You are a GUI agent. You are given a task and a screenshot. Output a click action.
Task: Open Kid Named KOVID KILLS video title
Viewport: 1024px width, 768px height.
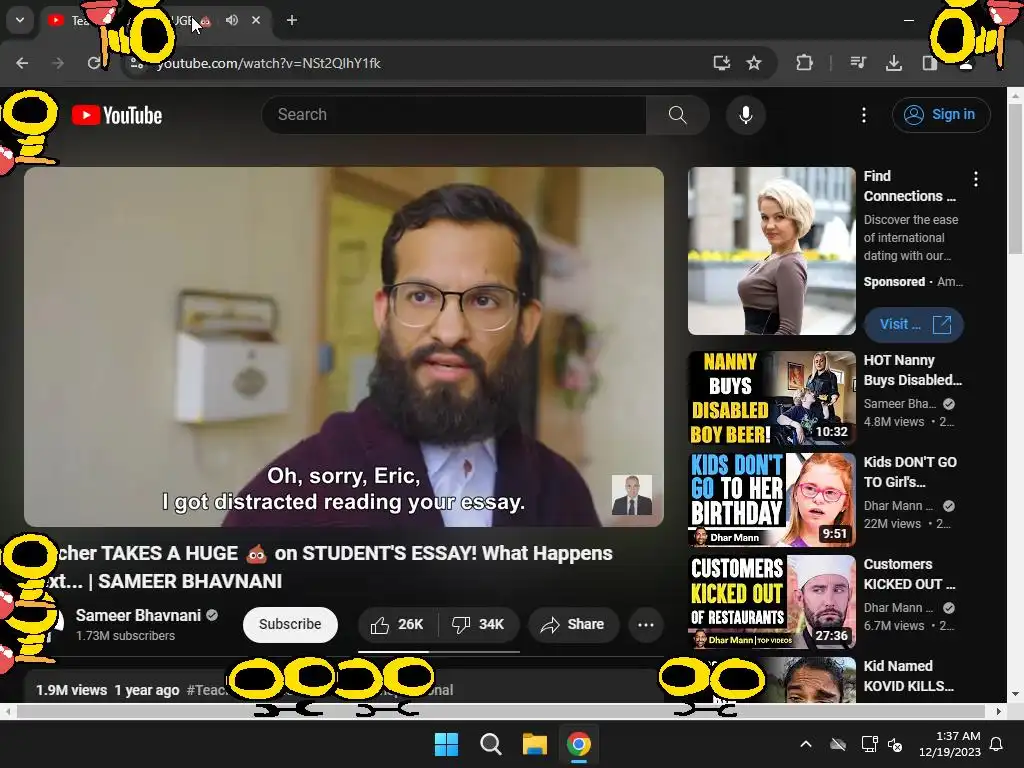tap(908, 676)
